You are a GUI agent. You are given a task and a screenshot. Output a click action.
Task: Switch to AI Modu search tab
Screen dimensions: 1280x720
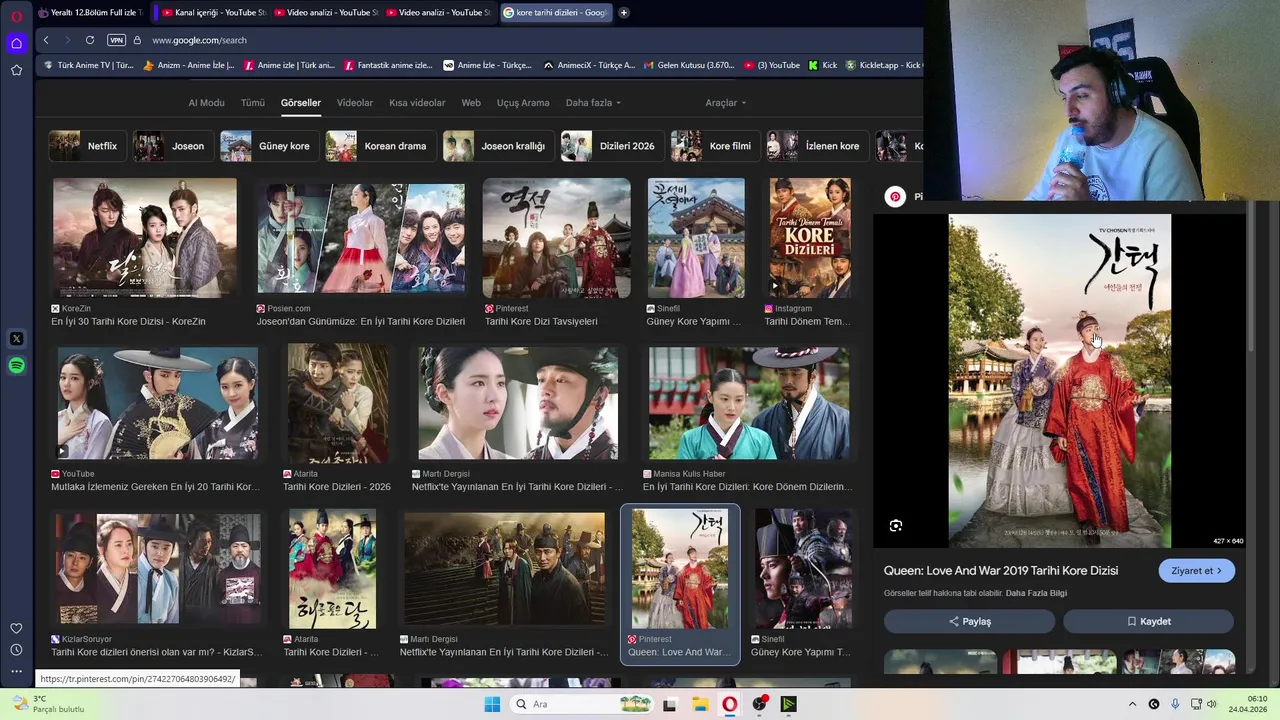[x=206, y=103]
